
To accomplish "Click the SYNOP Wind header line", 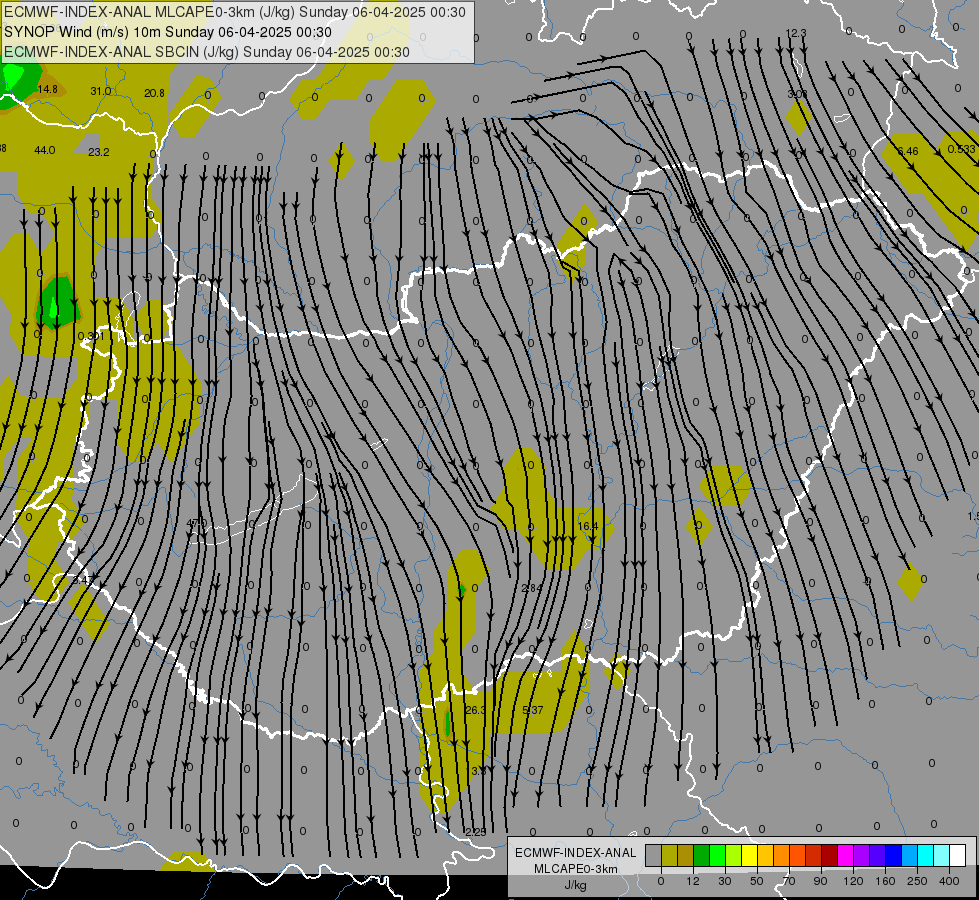I will [x=167, y=32].
